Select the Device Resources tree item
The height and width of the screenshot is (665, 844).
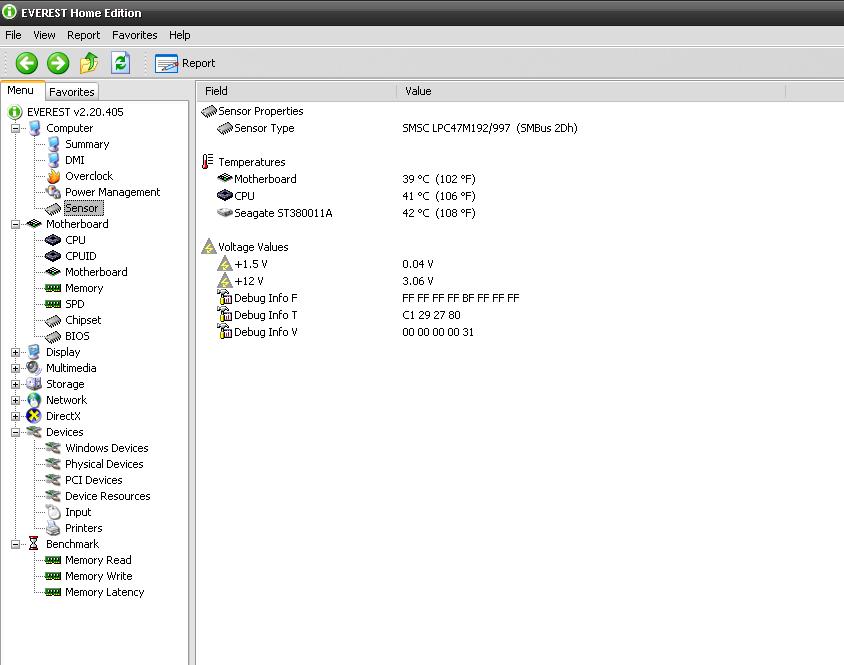[x=108, y=496]
